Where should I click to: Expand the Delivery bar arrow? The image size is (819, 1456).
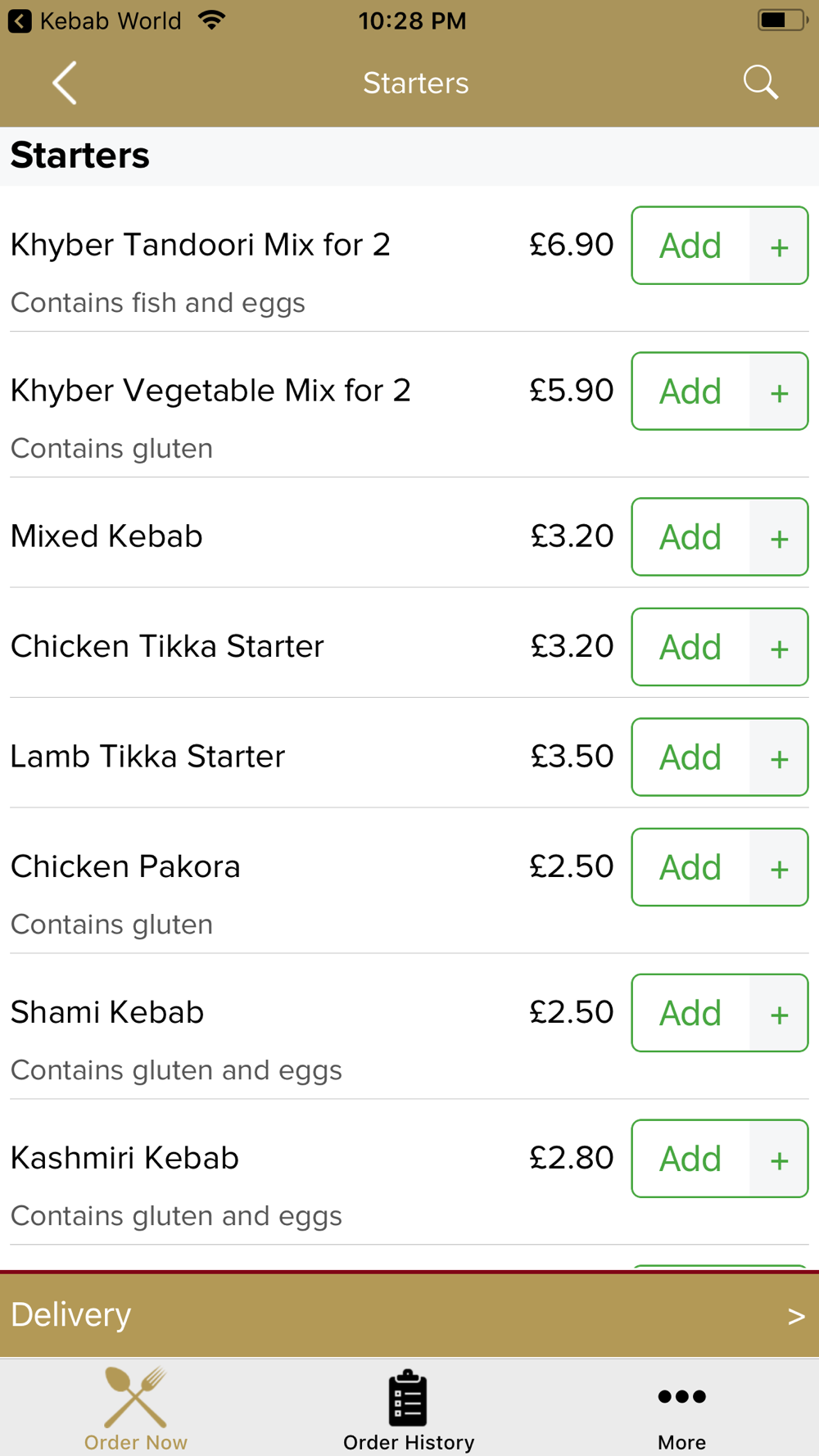pyautogui.click(x=796, y=1316)
